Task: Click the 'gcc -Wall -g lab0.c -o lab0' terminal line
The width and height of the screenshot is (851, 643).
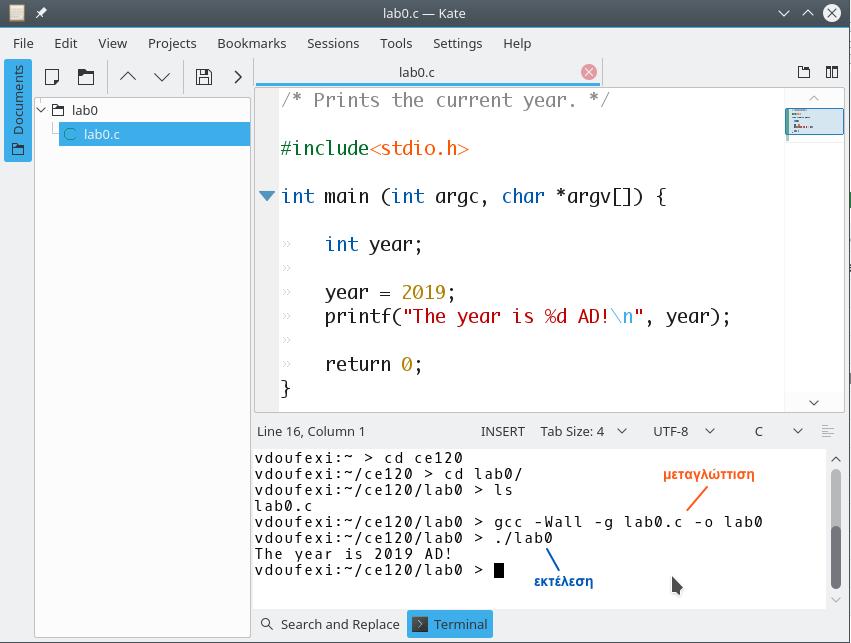Action: click(x=628, y=522)
